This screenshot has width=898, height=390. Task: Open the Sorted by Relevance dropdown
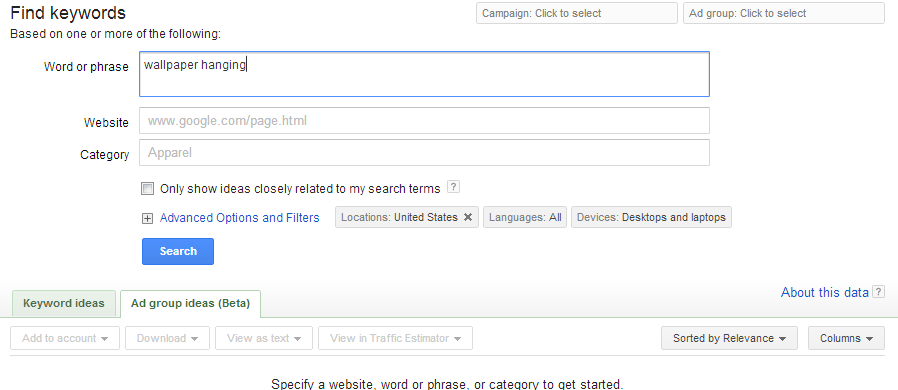point(729,338)
